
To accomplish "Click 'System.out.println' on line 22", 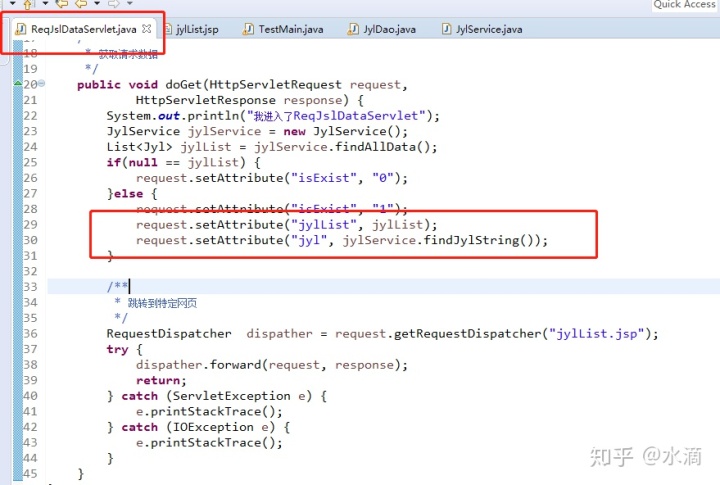I will point(173,116).
